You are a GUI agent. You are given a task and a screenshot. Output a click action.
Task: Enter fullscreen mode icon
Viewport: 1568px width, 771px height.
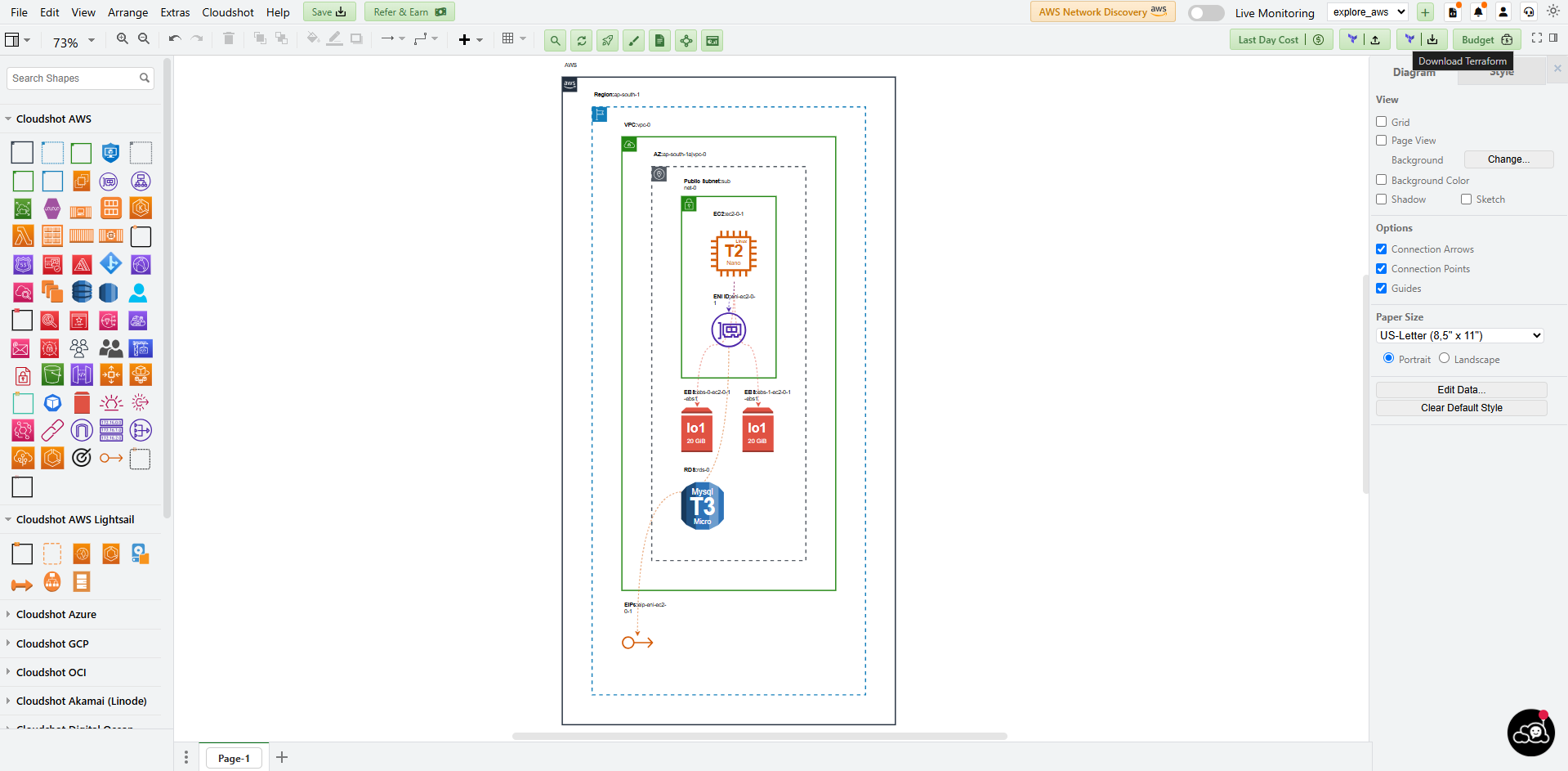click(x=1537, y=38)
